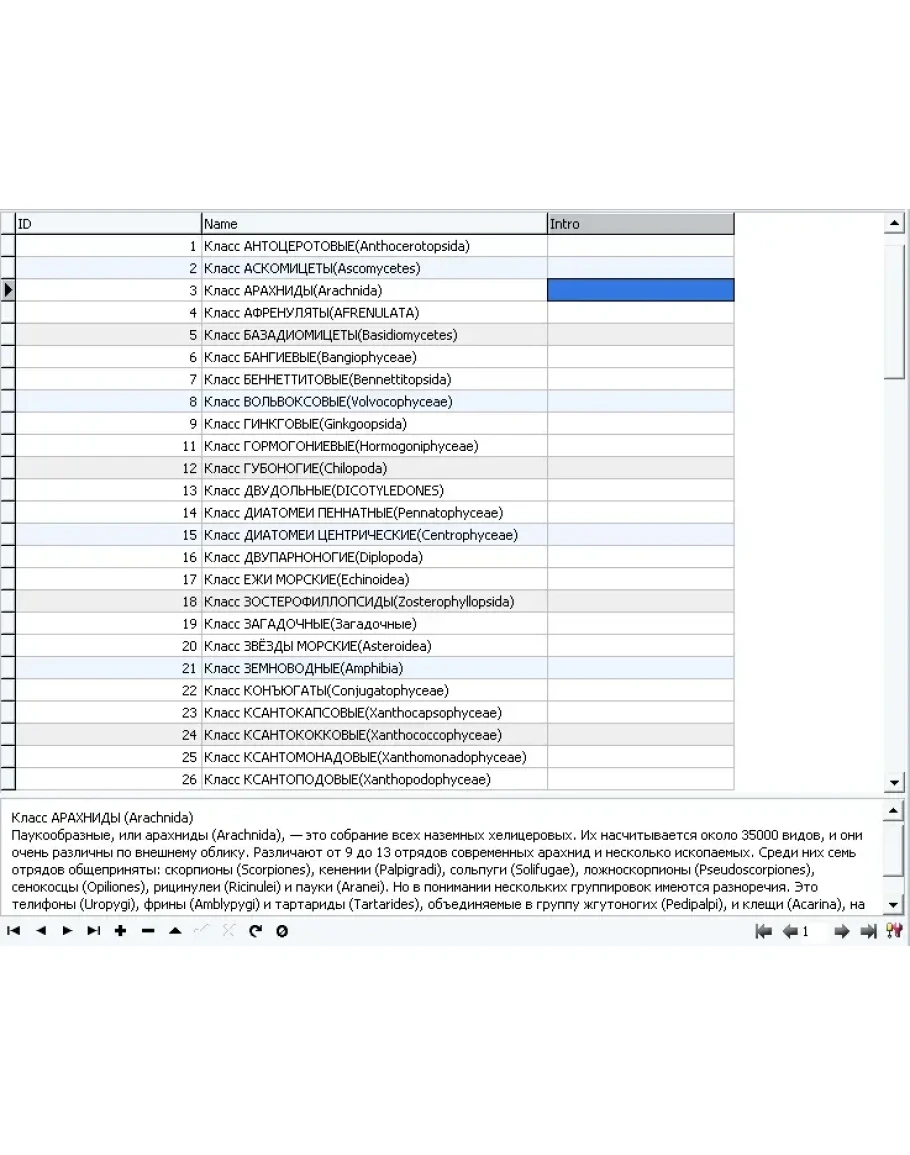
Task: Click the edit record triangle icon
Action: click(175, 931)
